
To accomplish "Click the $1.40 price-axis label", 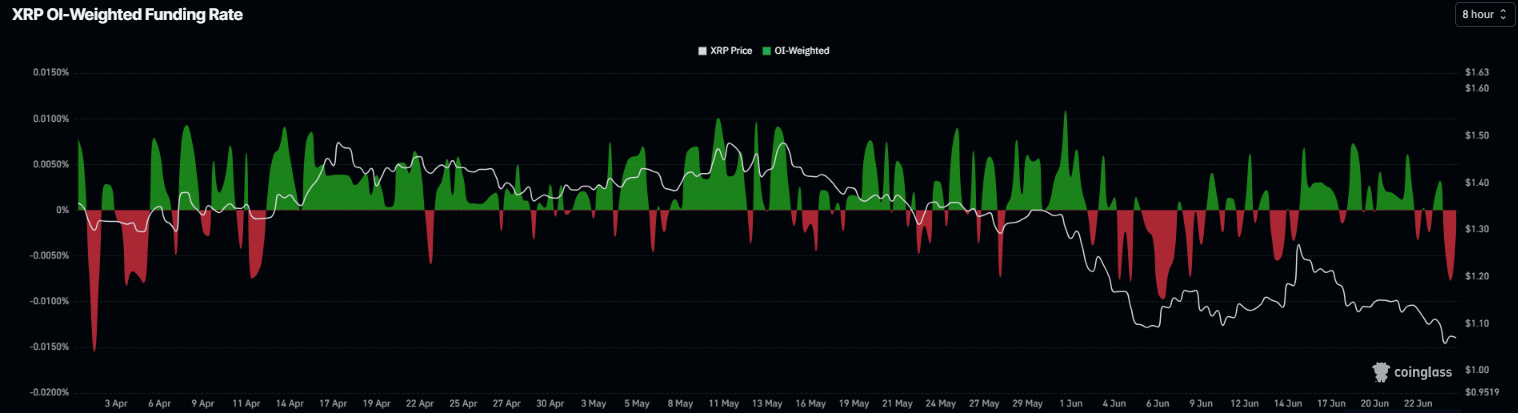I will coord(1476,182).
